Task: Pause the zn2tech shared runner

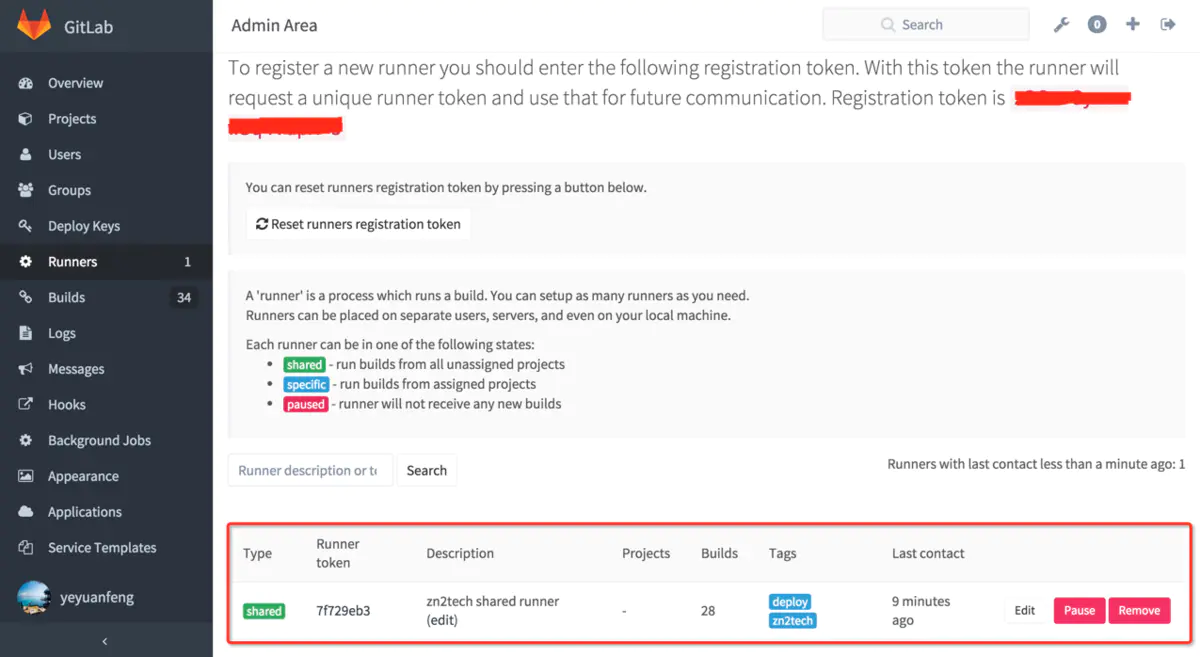Action: [x=1079, y=611]
